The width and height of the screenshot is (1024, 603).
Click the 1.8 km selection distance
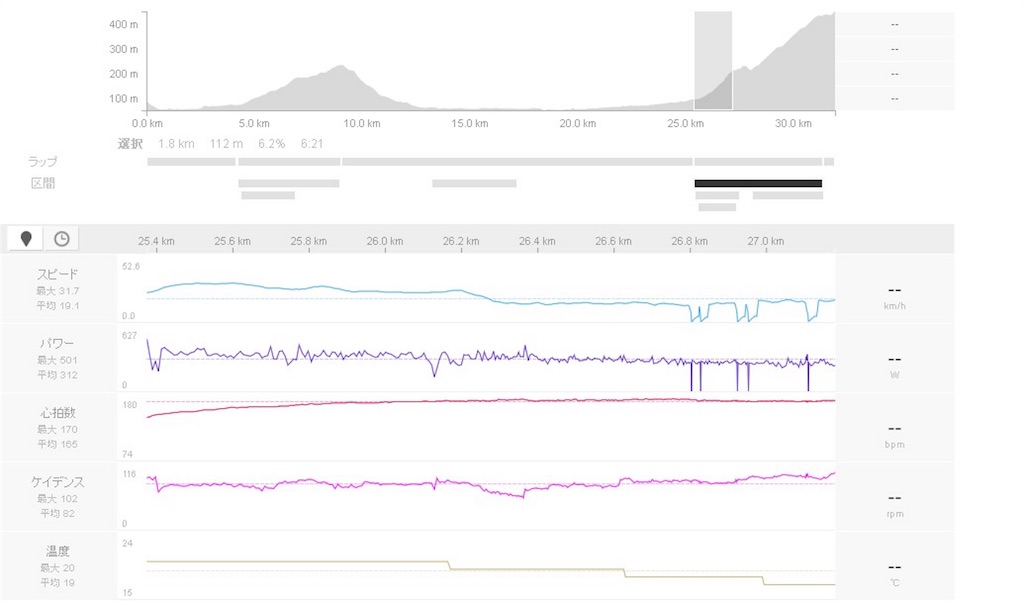[x=176, y=144]
